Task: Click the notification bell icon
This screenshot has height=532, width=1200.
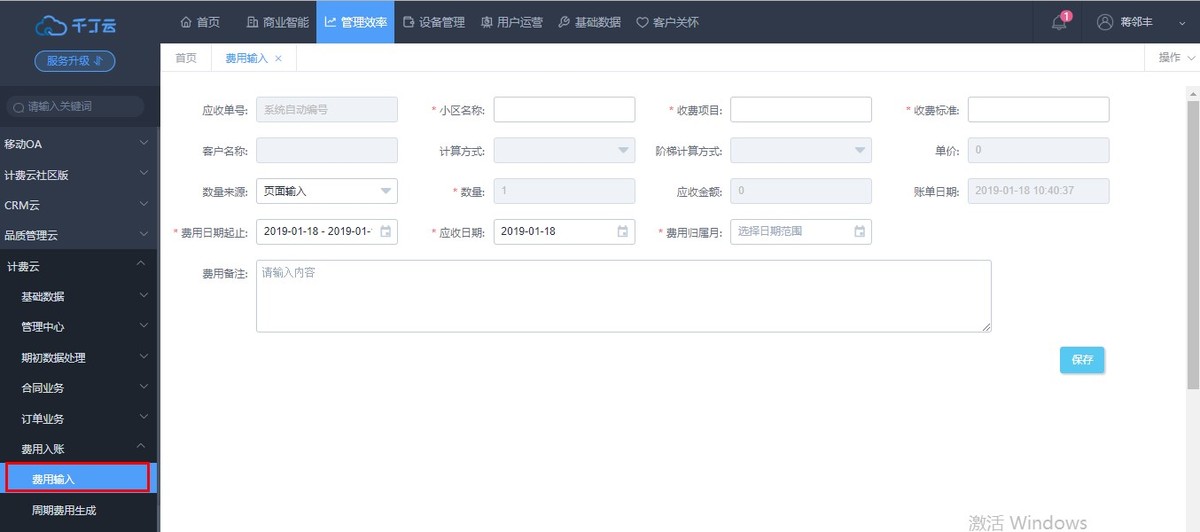Action: click(x=1059, y=23)
